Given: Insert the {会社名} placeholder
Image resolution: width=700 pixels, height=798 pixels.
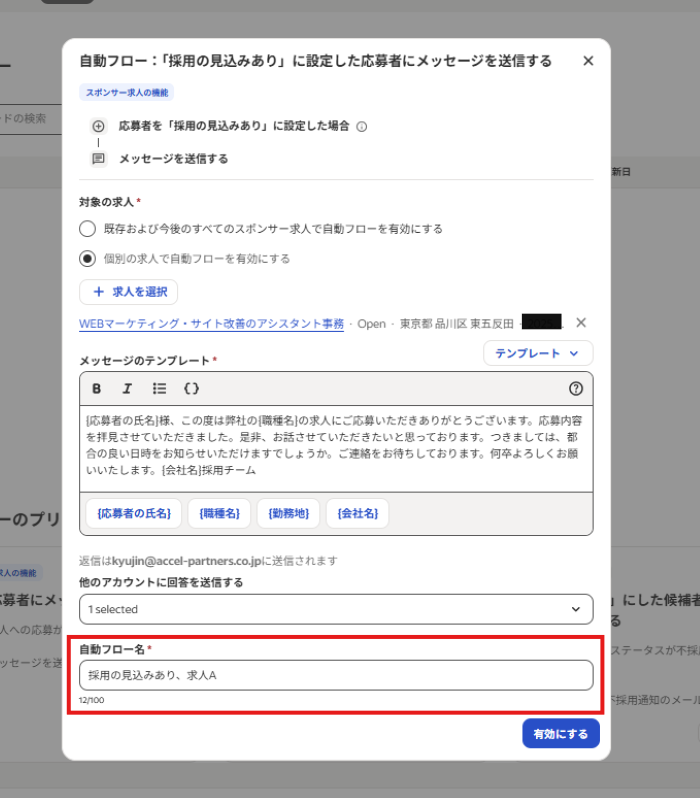Looking at the screenshot, I should tap(357, 513).
